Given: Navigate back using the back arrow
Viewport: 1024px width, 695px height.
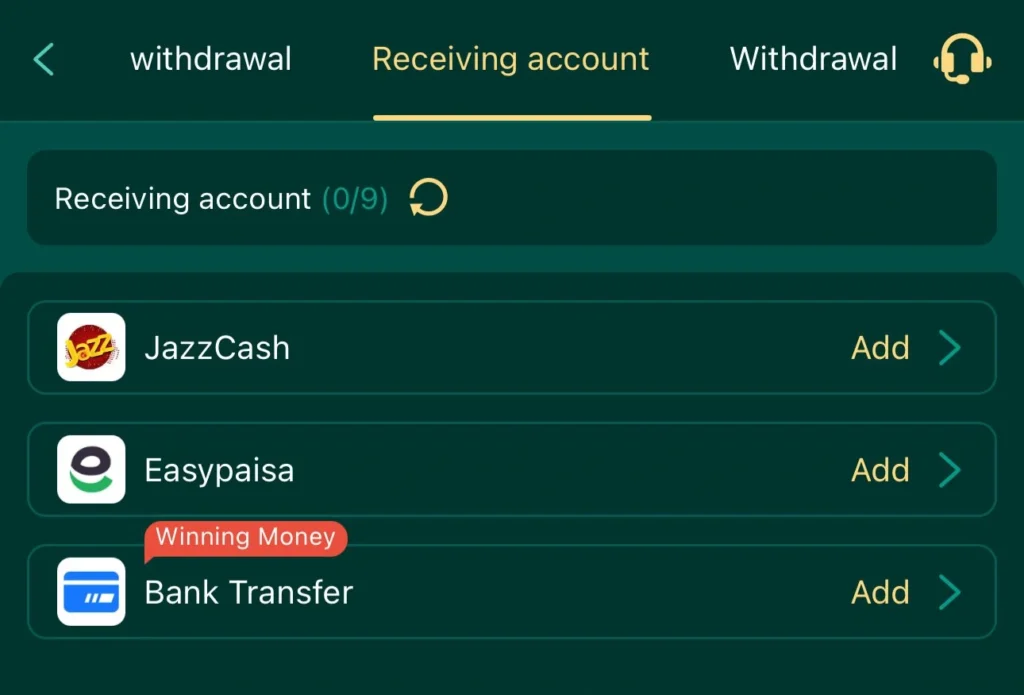Looking at the screenshot, I should 42,59.
